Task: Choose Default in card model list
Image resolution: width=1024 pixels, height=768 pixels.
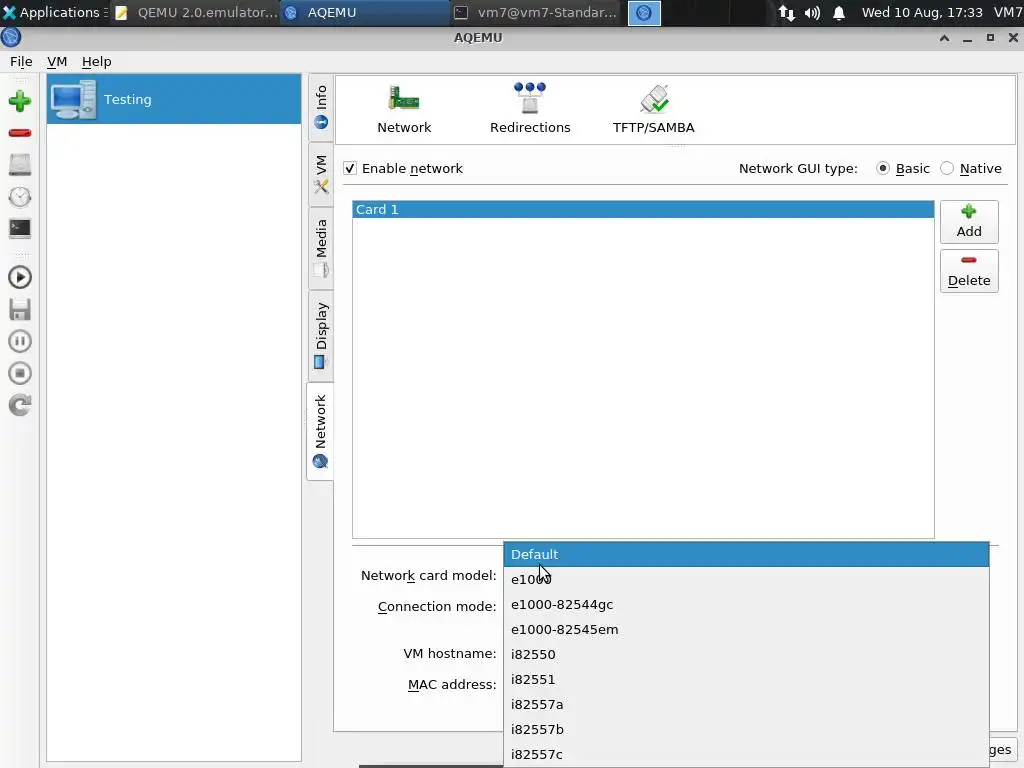Action: [746, 554]
